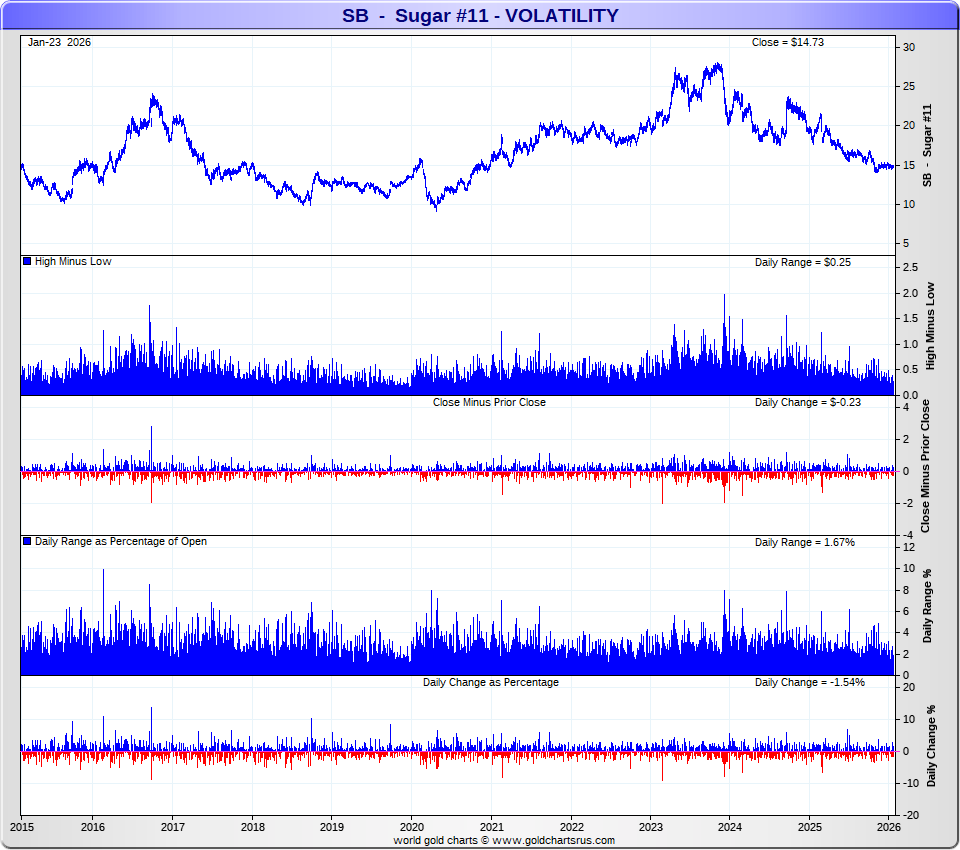The image size is (960, 850).
Task: Click the 'Daily Range %' vertical axis title
Action: [x=927, y=606]
